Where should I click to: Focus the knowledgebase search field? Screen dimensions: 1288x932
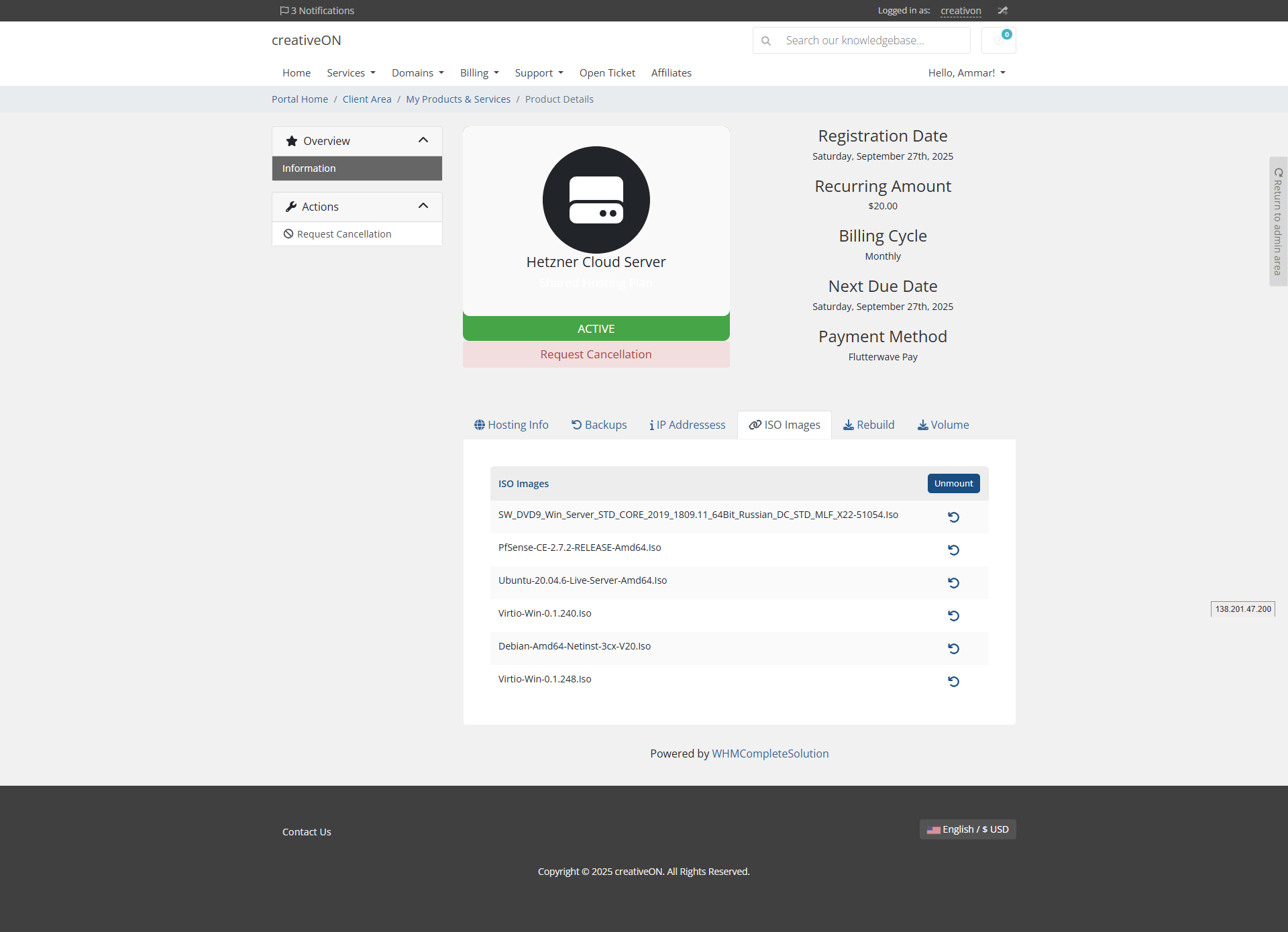coord(872,41)
